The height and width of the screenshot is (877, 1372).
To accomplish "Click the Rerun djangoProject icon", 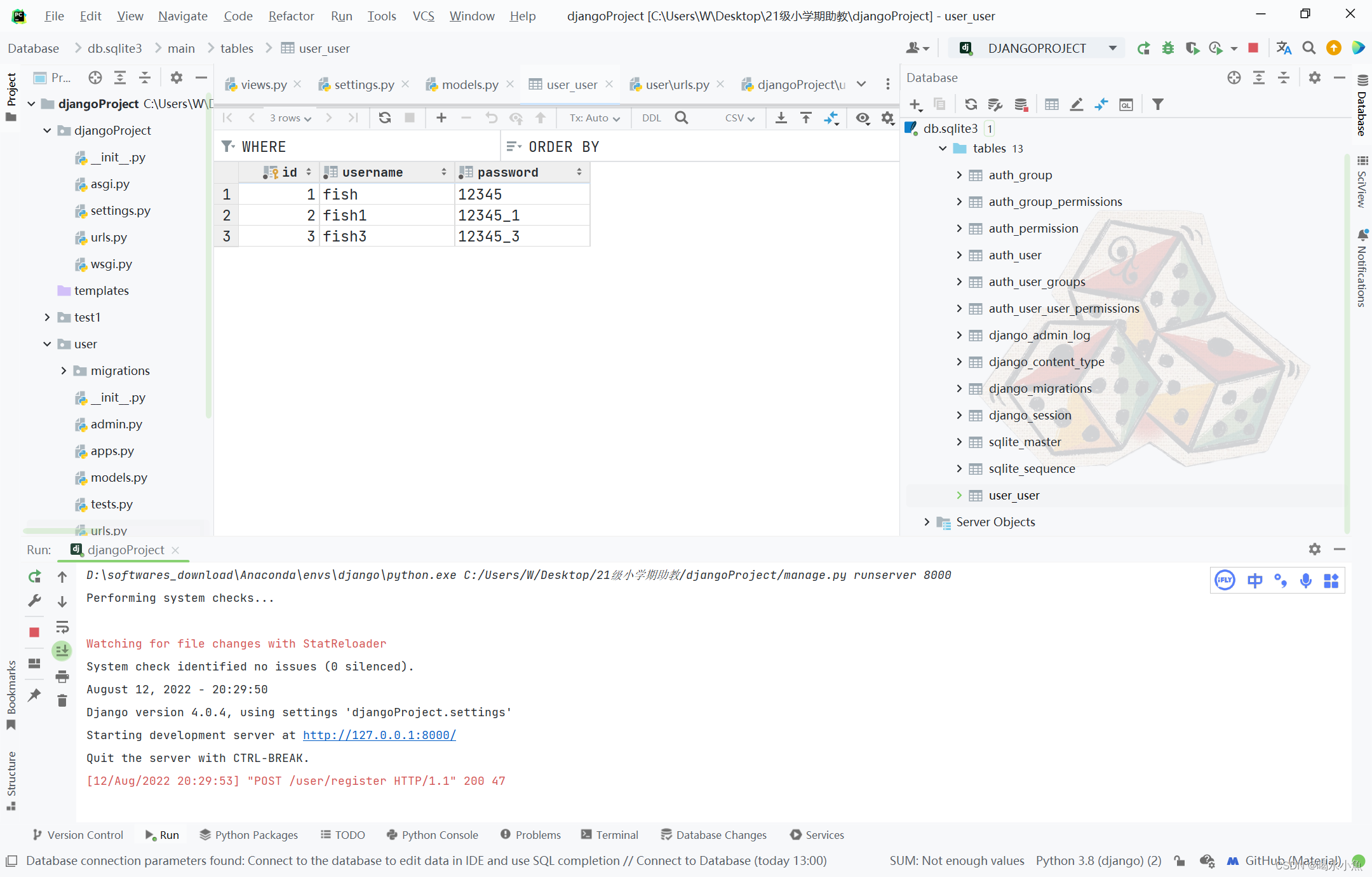I will pyautogui.click(x=34, y=577).
